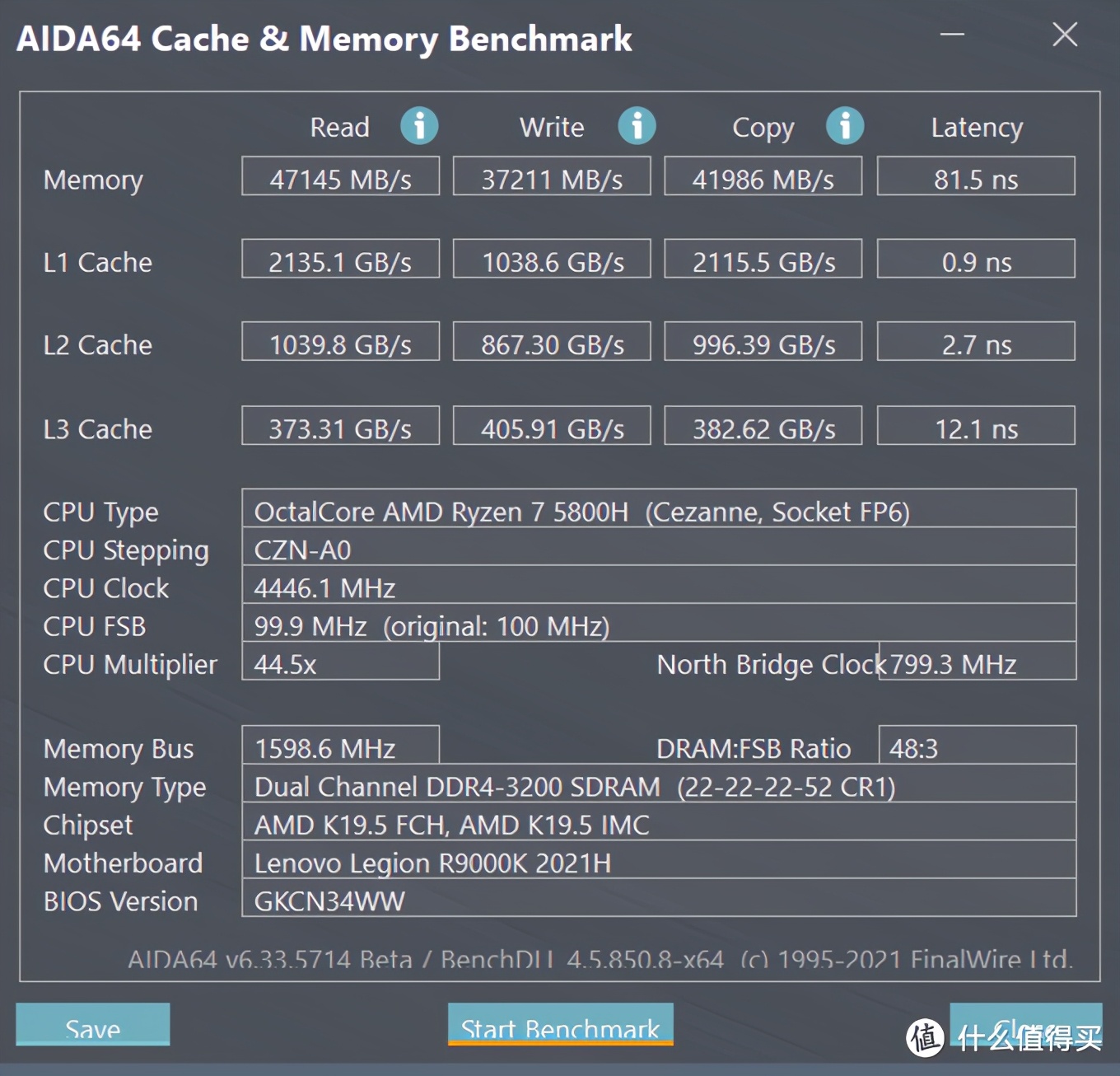Click the Memory Latency 81.5 ns field

tap(976, 176)
